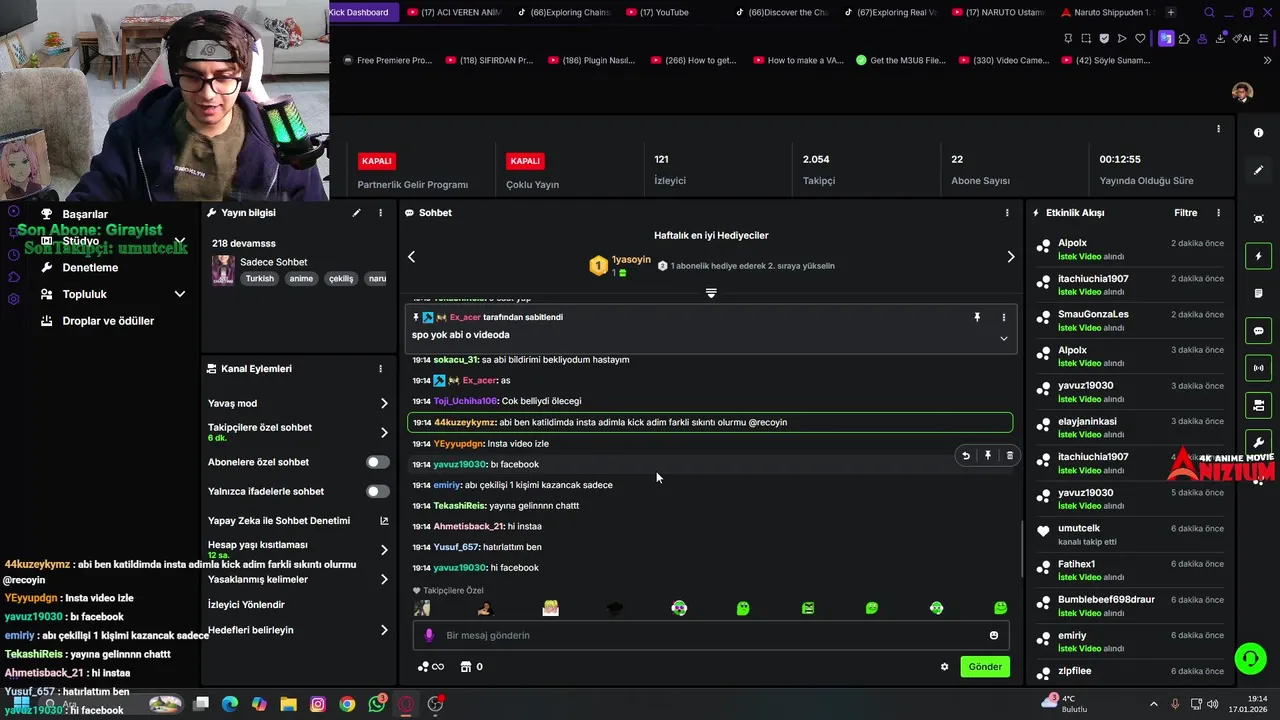This screenshot has width=1280, height=720.
Task: Unpin the pinned chat message
Action: click(977, 317)
